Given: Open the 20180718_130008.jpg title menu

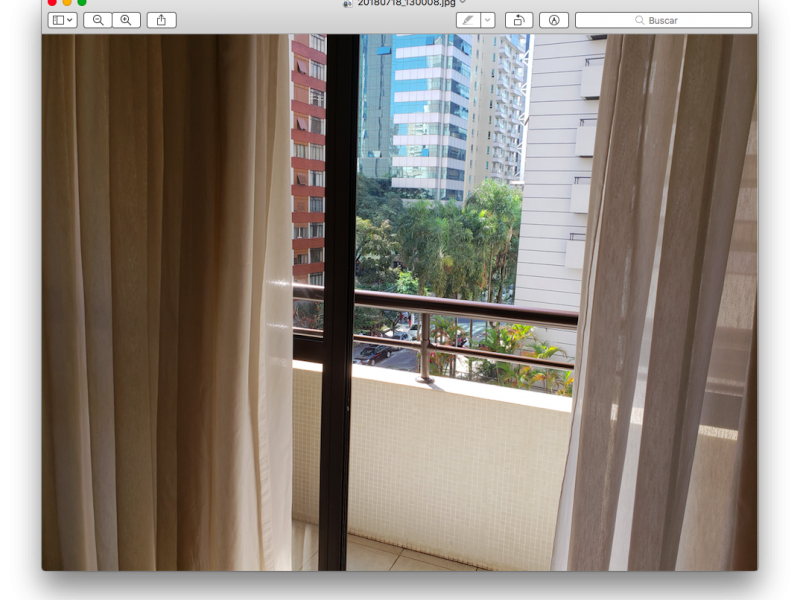Looking at the screenshot, I should click(406, 3).
